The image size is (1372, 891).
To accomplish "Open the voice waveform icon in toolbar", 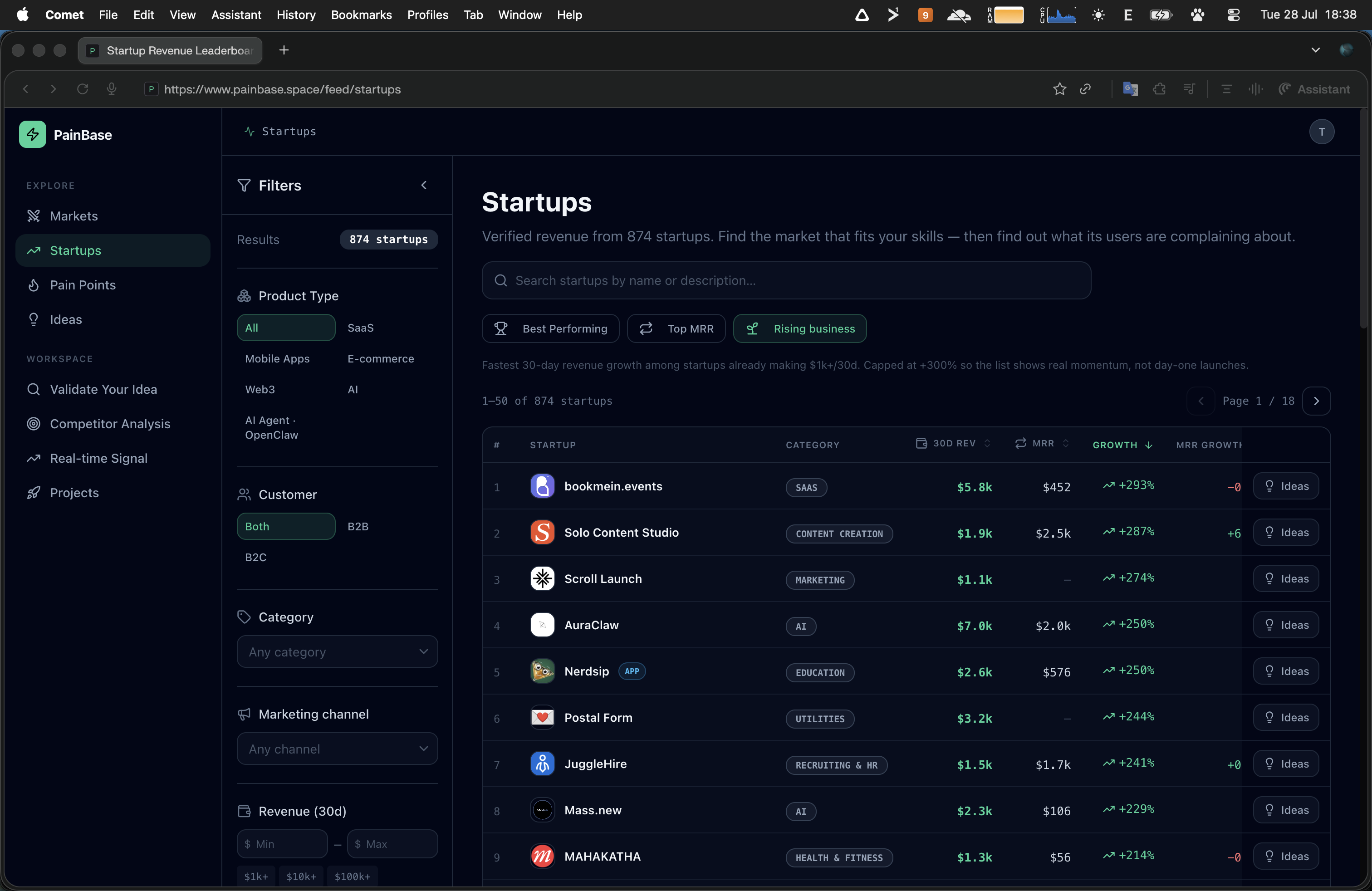I will click(1255, 89).
